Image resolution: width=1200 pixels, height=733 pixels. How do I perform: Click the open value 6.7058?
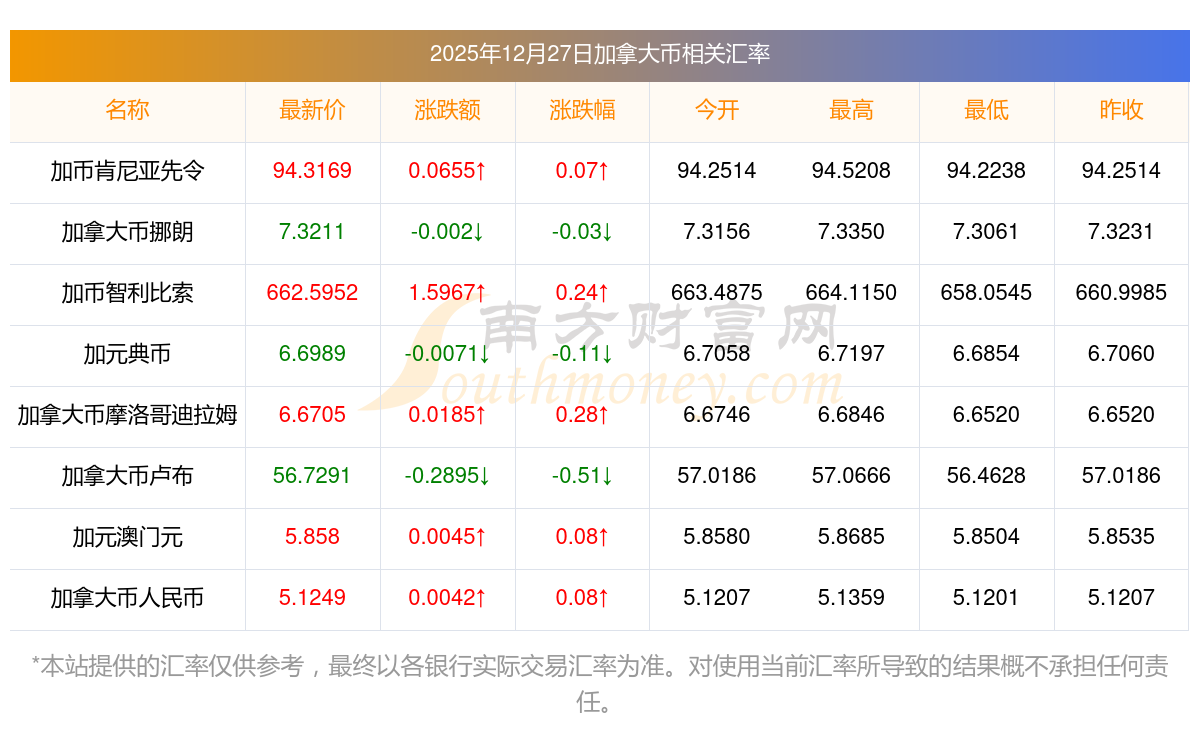717,354
